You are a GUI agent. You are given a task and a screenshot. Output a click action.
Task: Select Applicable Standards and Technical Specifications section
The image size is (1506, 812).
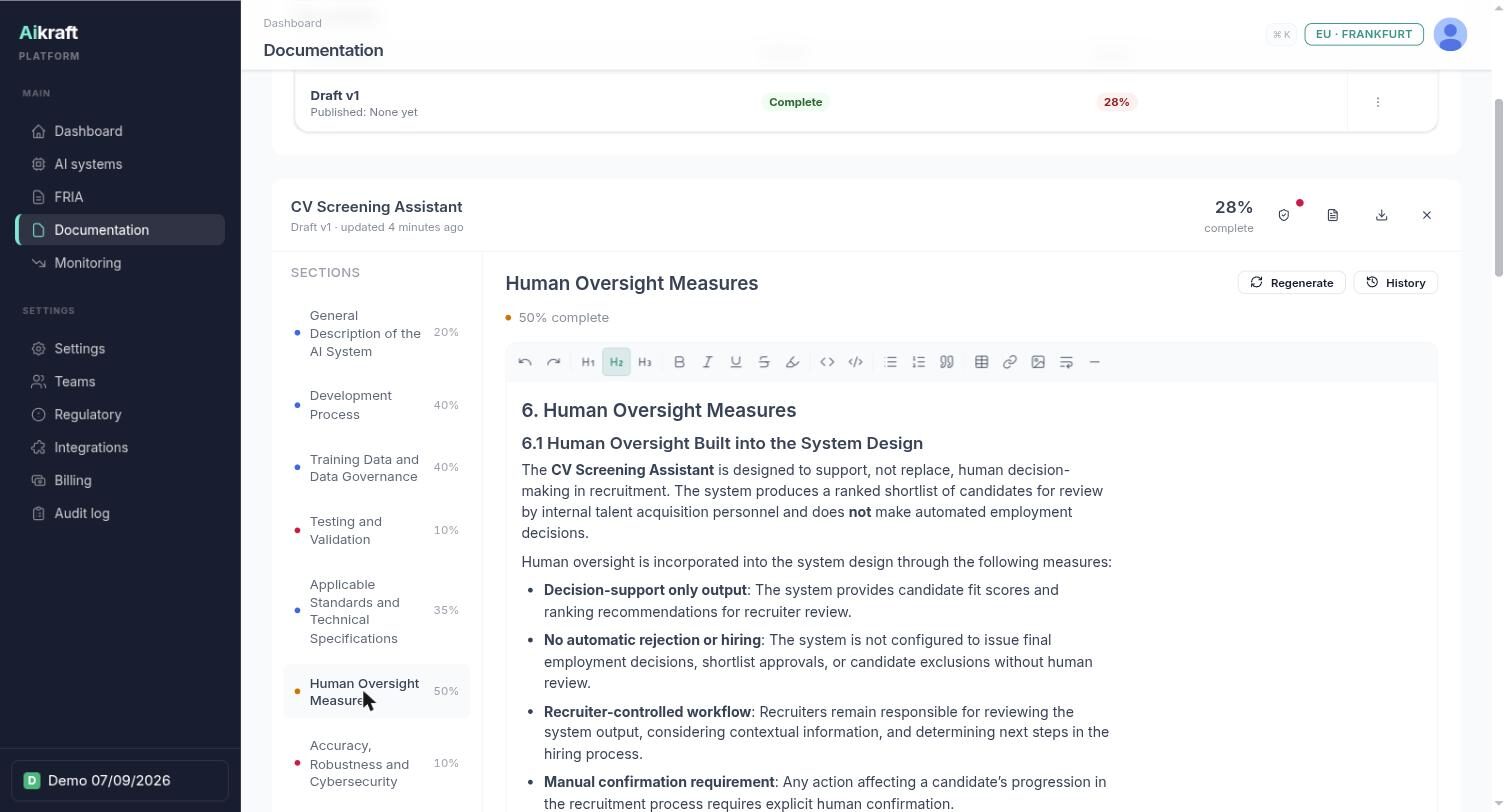coord(376,611)
